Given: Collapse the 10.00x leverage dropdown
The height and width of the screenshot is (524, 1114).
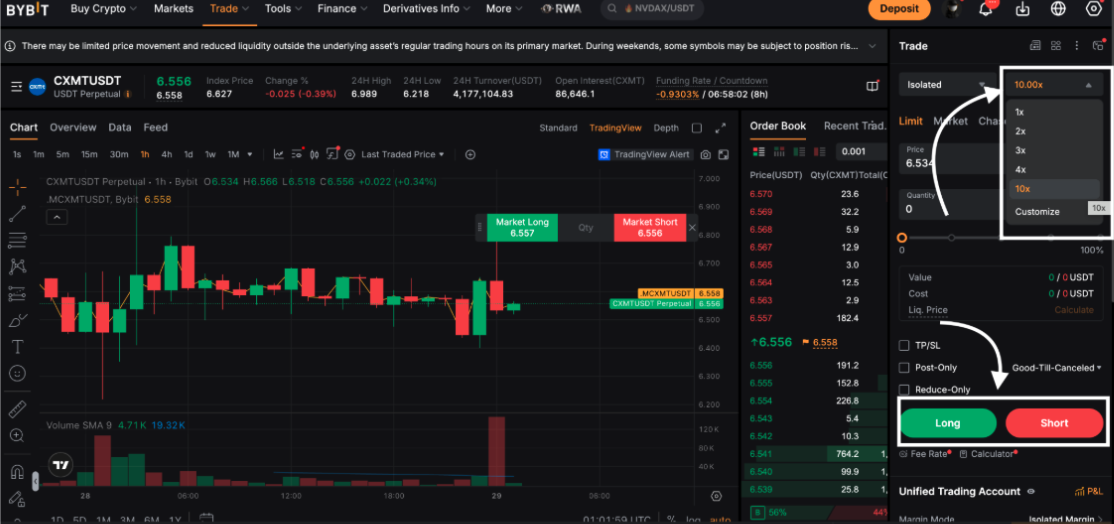Looking at the screenshot, I should point(1054,84).
